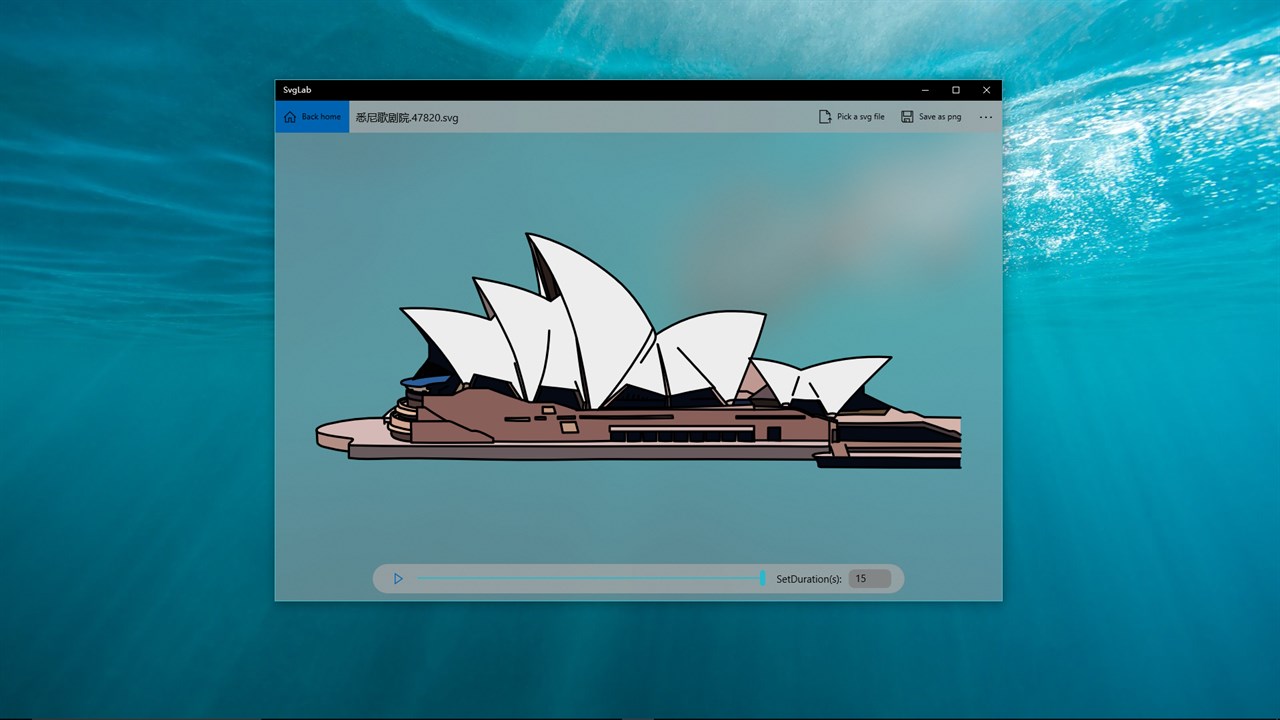Click the Back home text label
1280x720 pixels.
[x=321, y=117]
